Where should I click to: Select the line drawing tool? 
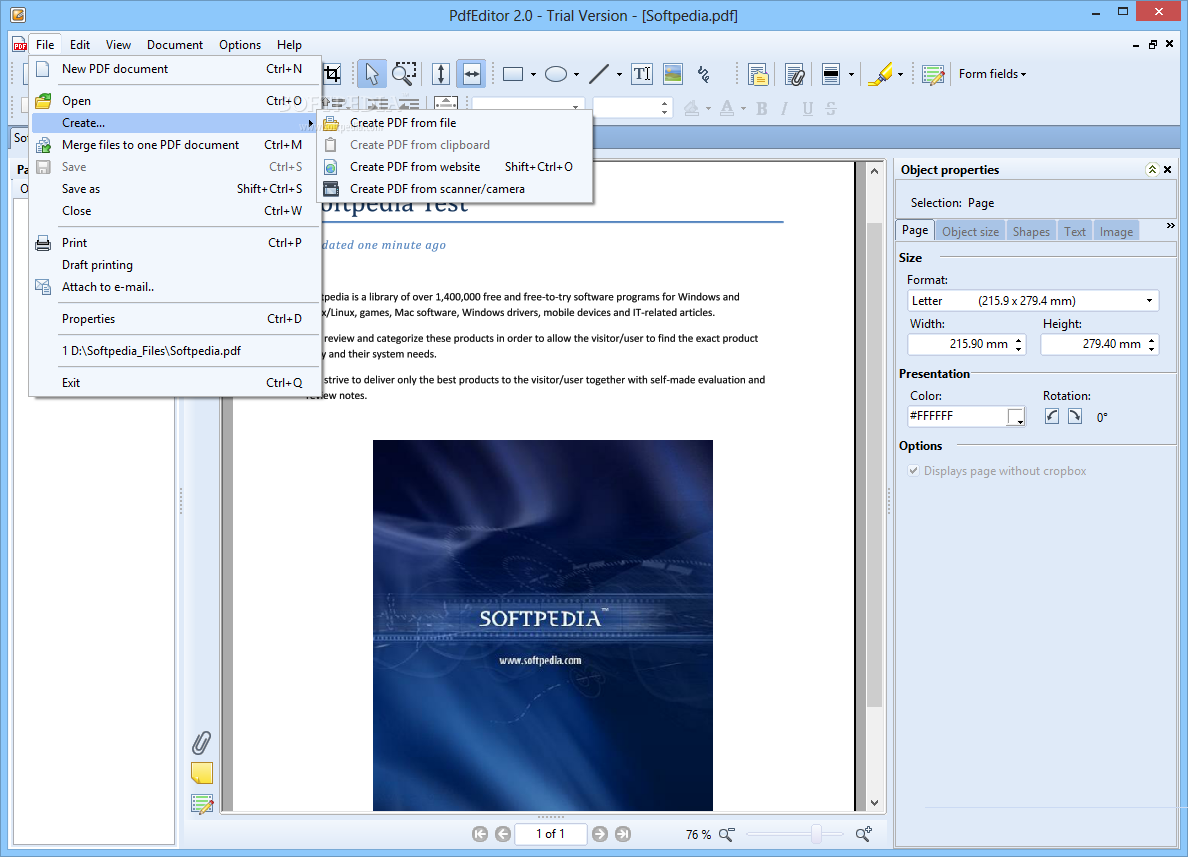(x=599, y=74)
